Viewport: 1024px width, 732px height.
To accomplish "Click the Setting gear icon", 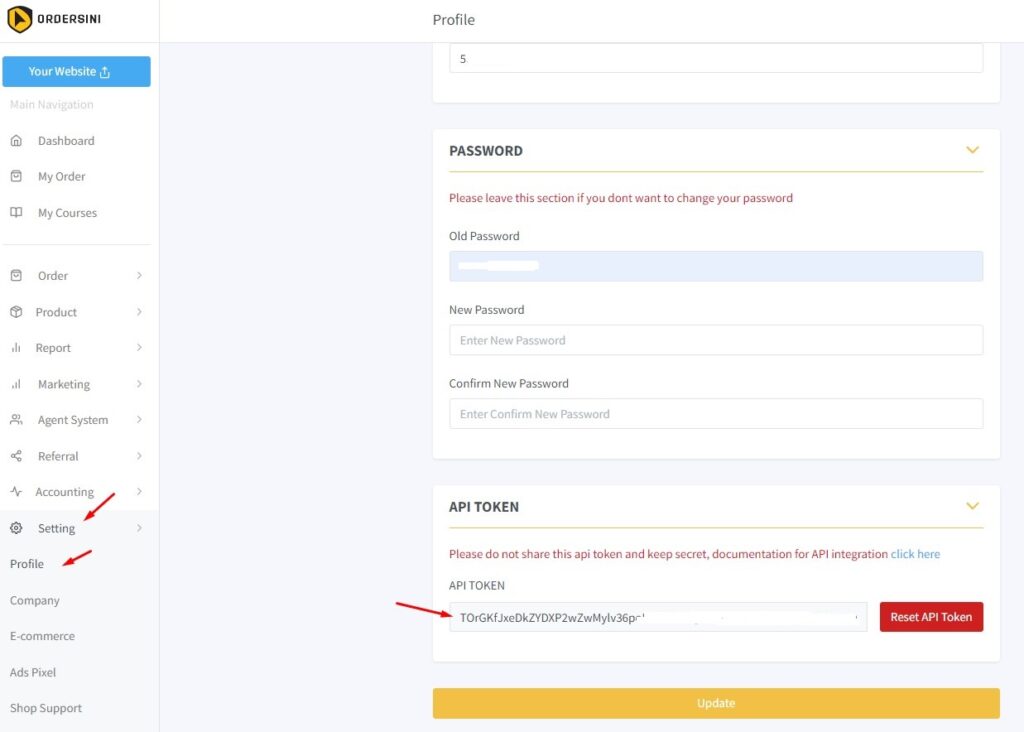I will (16, 528).
